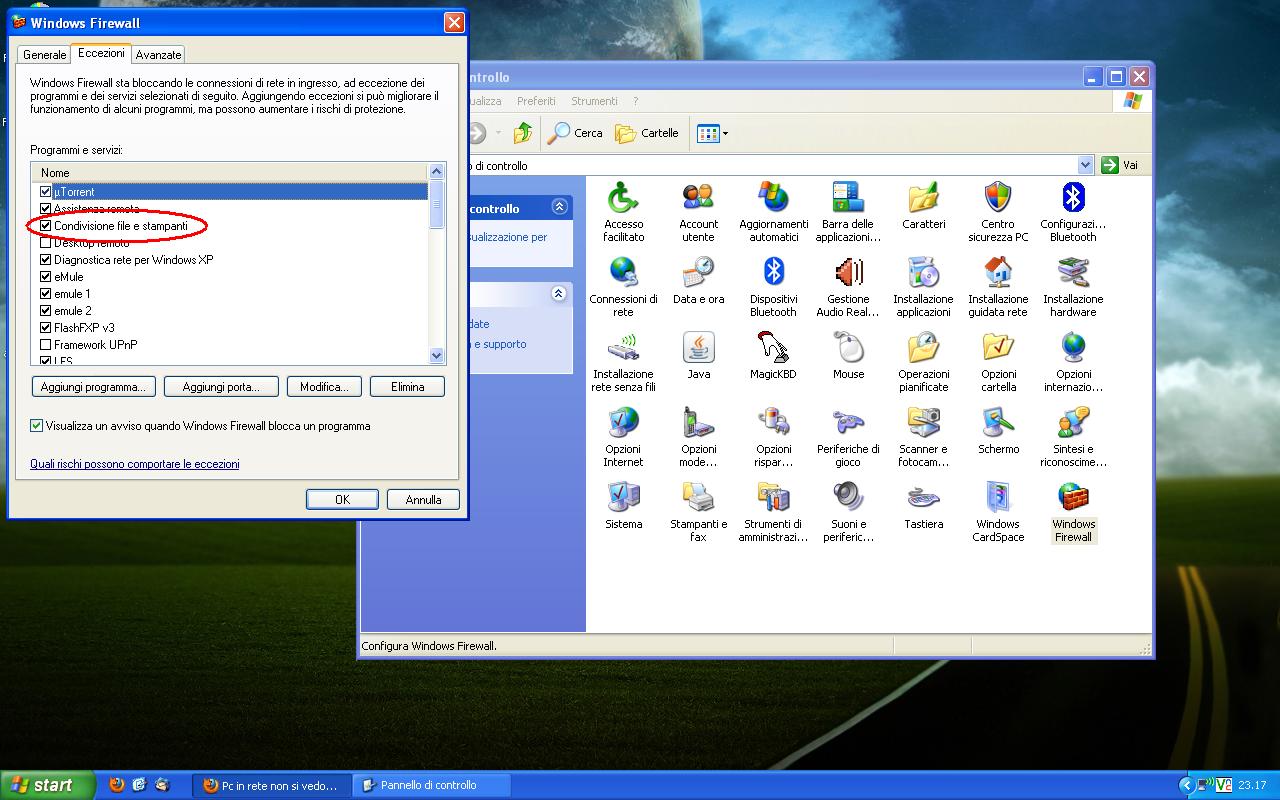Switch to the Avanzate tab
The width and height of the screenshot is (1280, 800).
(x=158, y=55)
